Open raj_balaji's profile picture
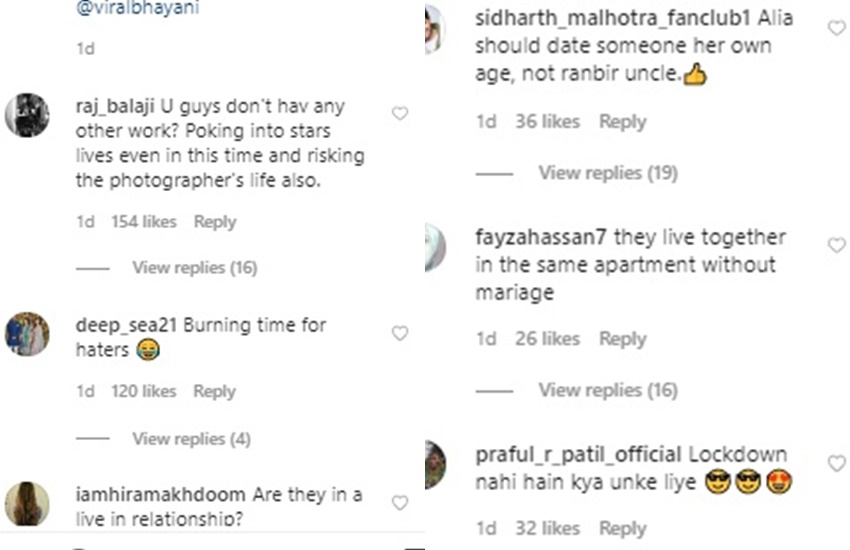Screen dimensions: 850x550 coord(27,115)
